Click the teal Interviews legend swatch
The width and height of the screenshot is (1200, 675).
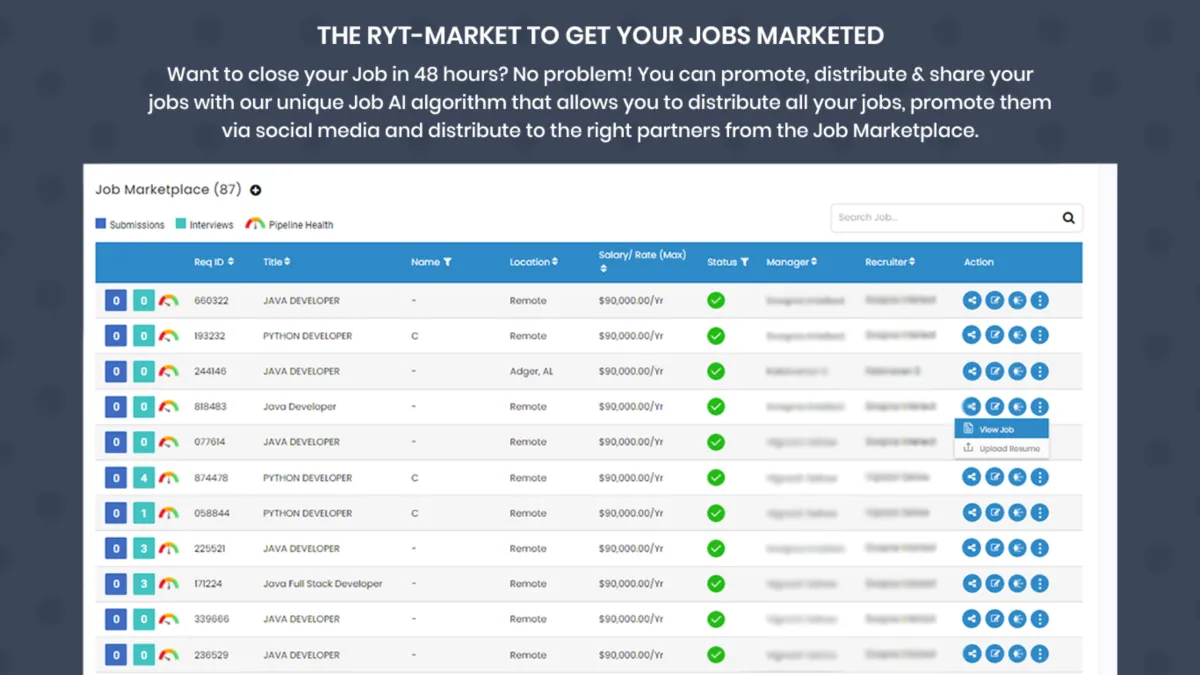pyautogui.click(x=181, y=224)
